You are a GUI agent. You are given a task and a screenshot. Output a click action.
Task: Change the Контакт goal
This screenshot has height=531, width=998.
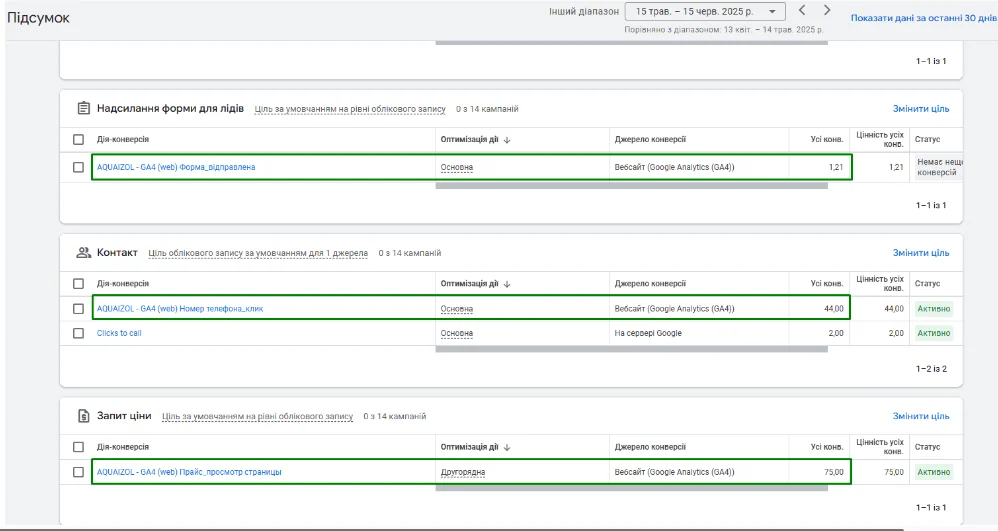tap(920, 253)
